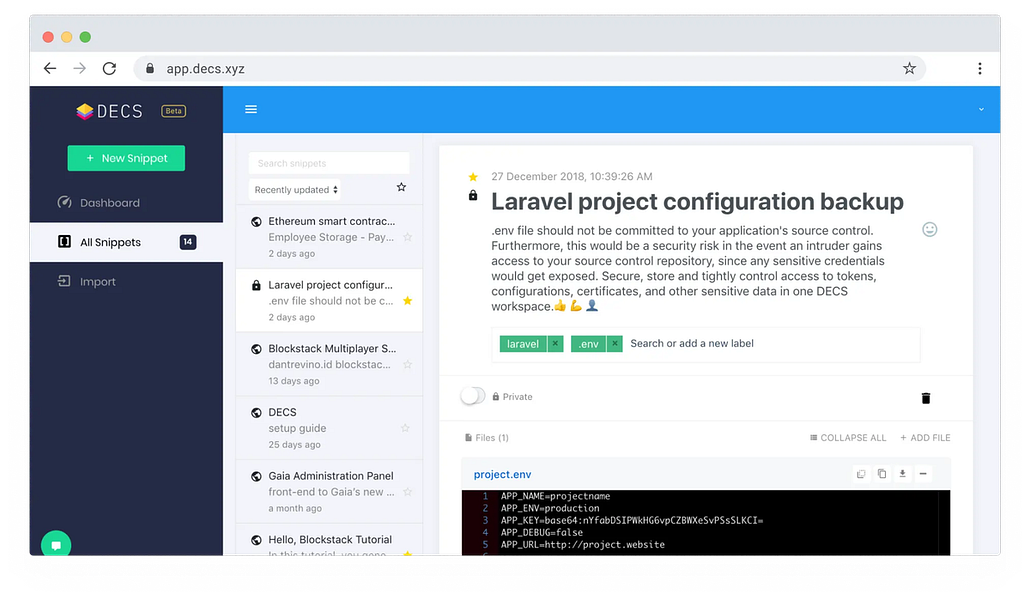Open the Recently updated sort dropdown
This screenshot has height=600, width=1030.
tap(295, 190)
